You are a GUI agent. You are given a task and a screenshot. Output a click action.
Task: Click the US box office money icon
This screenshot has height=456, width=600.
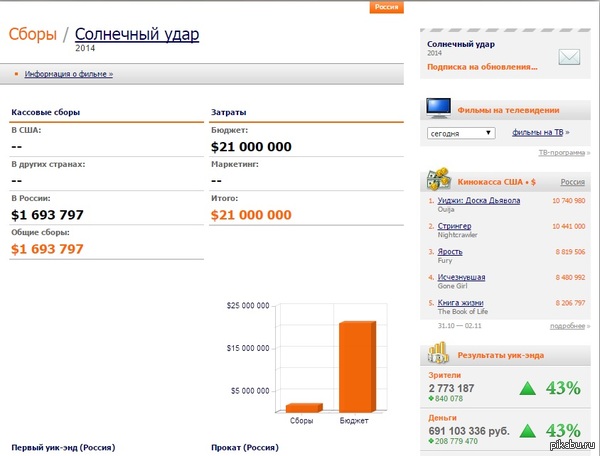pyautogui.click(x=437, y=180)
